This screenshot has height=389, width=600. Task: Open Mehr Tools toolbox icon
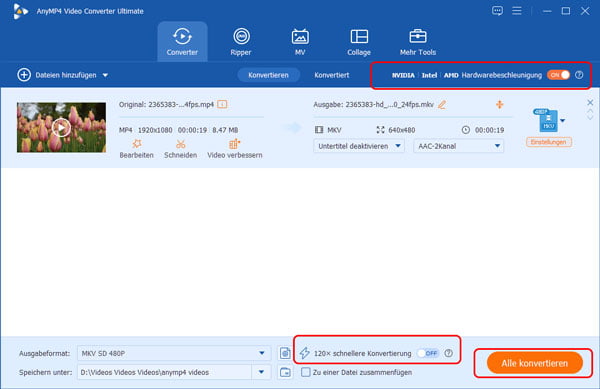[417, 37]
